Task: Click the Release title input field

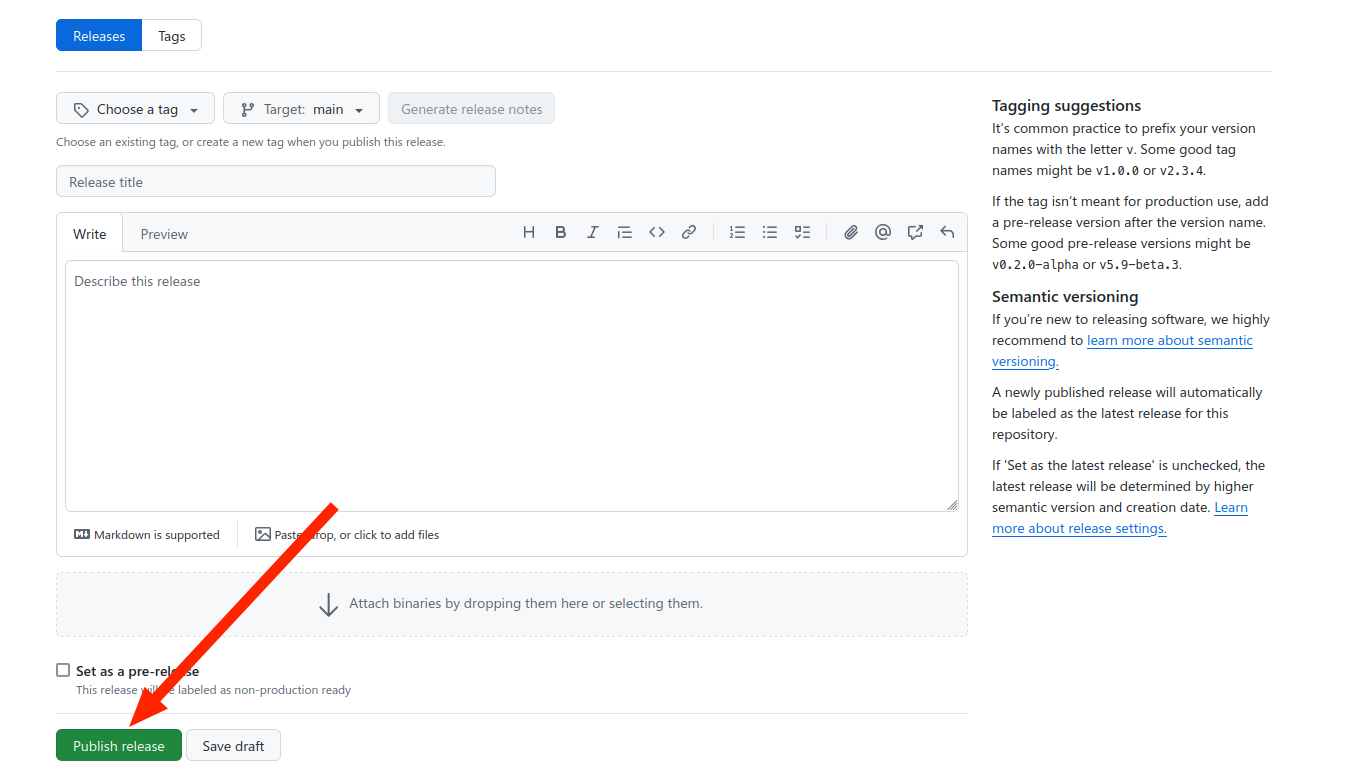Action: [x=275, y=182]
